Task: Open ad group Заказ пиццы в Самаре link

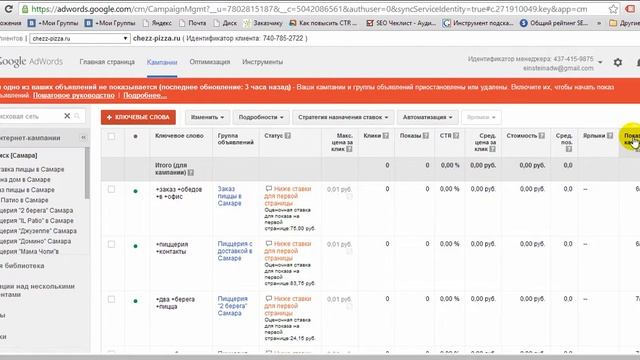Action: coord(229,196)
